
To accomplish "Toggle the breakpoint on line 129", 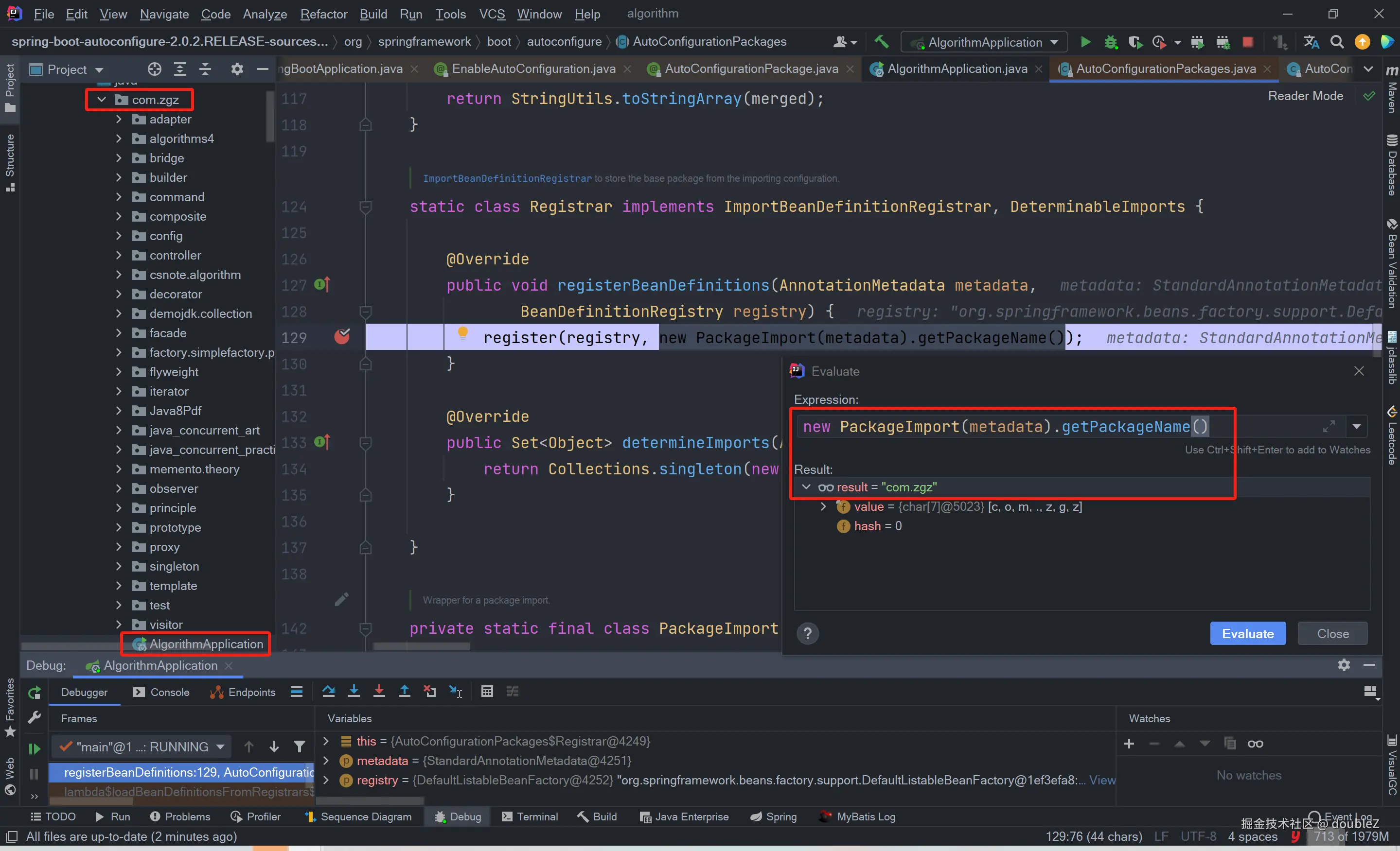I will pos(342,337).
